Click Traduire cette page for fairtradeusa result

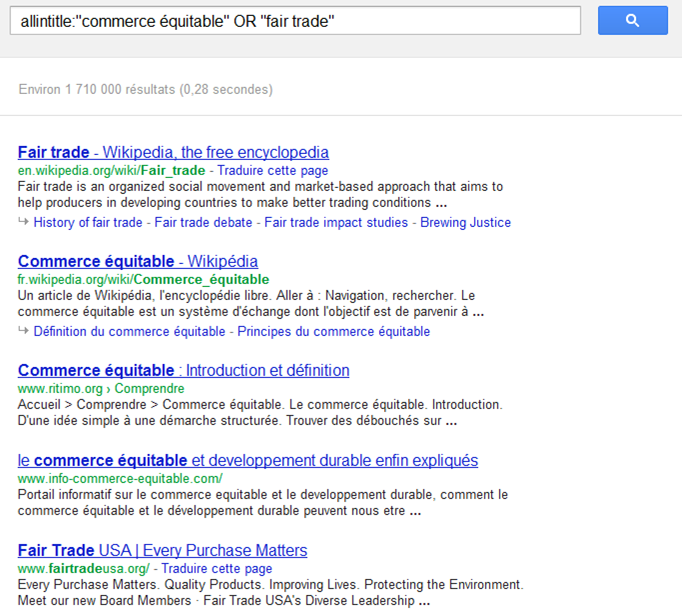(x=217, y=568)
